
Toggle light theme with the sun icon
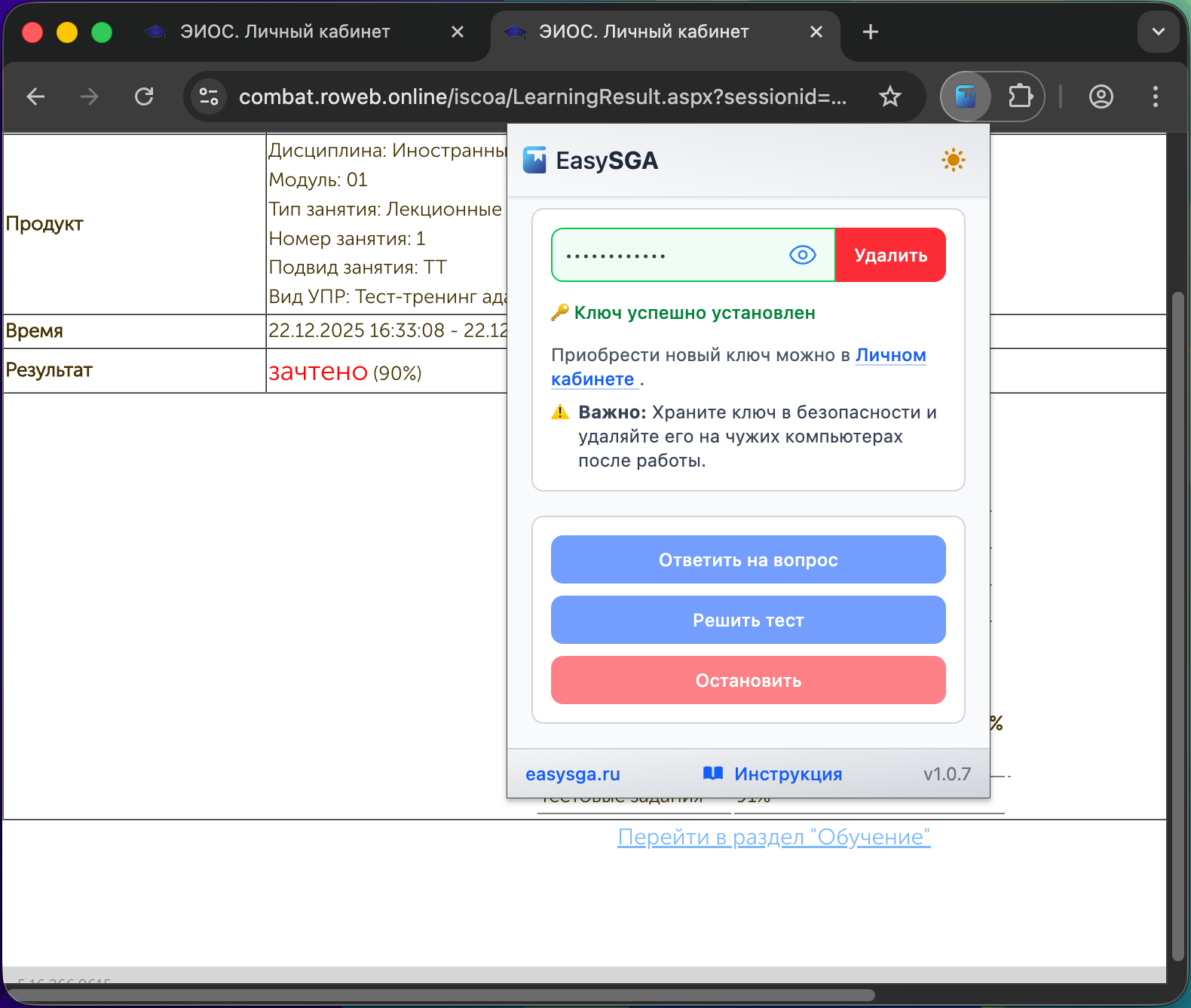tap(953, 160)
